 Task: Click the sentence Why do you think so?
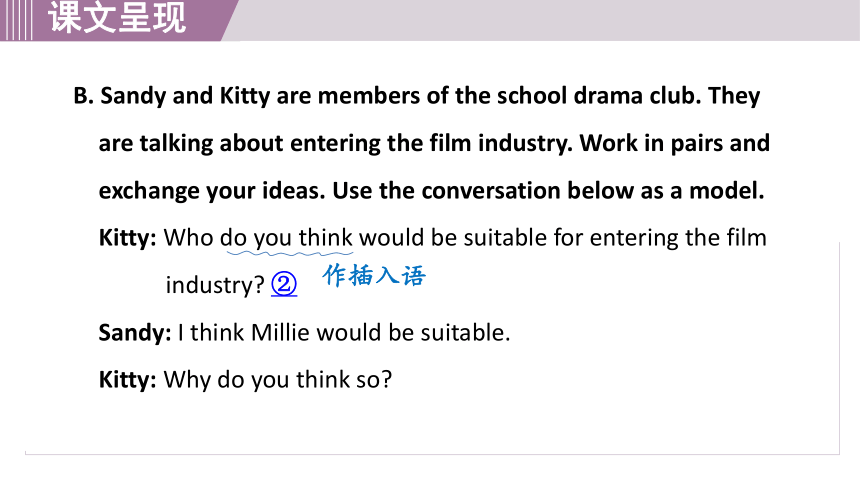278,380
